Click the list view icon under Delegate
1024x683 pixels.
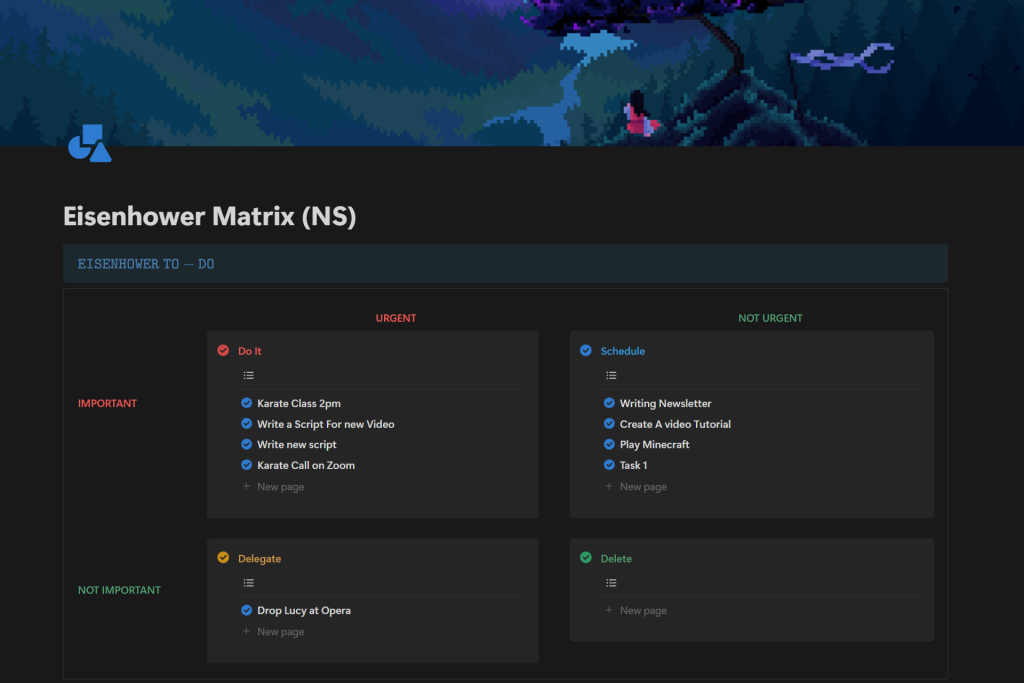(x=249, y=583)
